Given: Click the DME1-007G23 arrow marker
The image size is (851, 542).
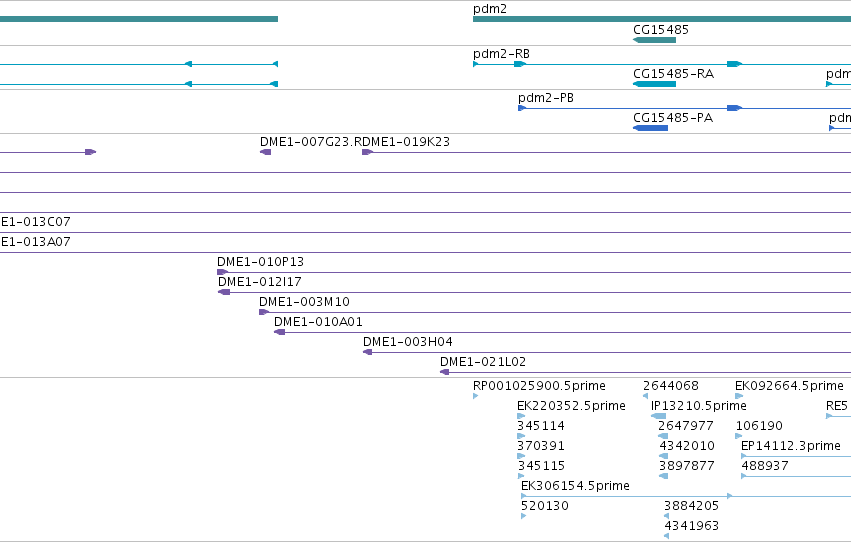Looking at the screenshot, I should (x=265, y=152).
